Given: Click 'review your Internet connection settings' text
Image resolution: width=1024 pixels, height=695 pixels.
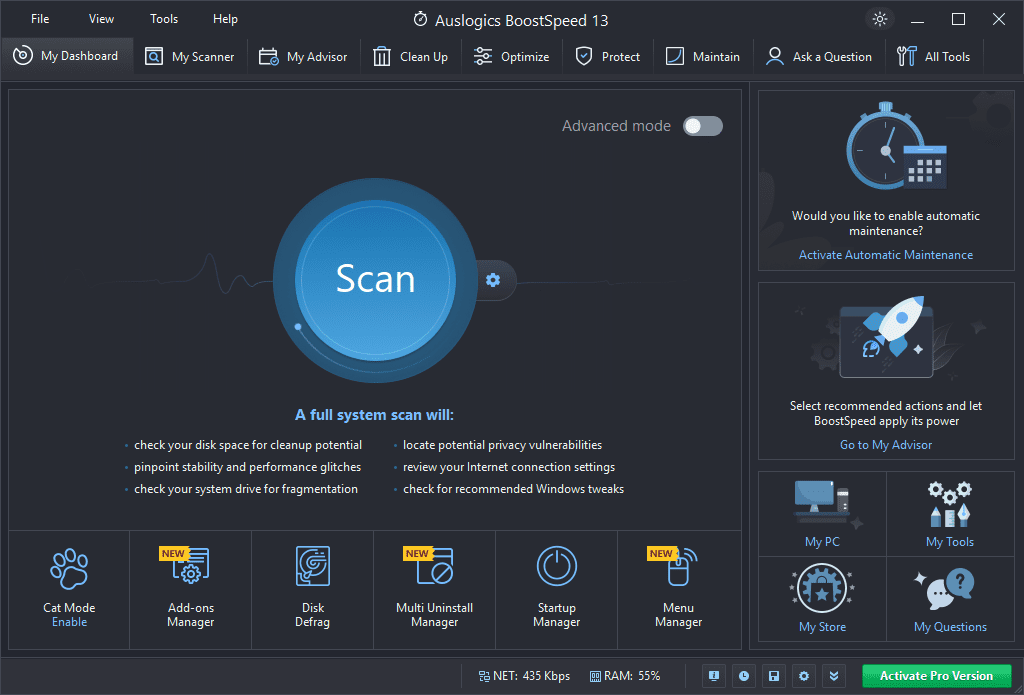Looking at the screenshot, I should coord(509,467).
